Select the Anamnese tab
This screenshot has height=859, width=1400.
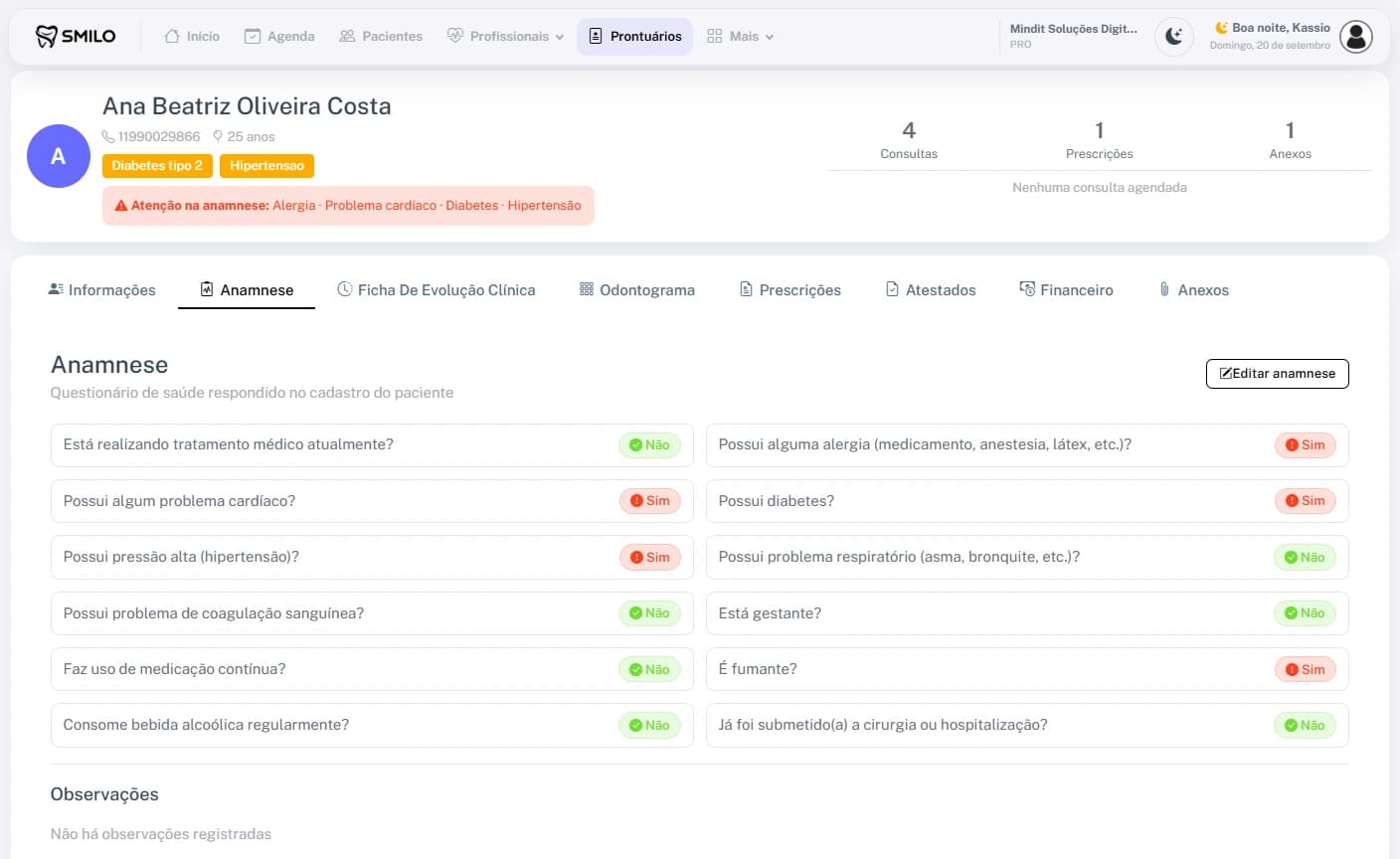(x=247, y=289)
